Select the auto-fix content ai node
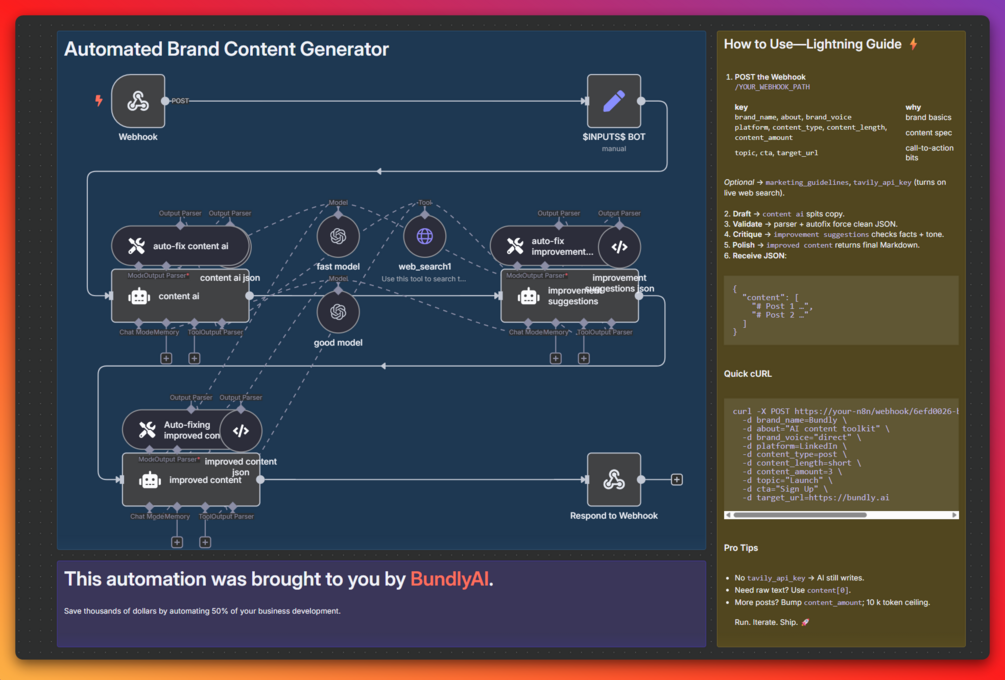Viewport: 1005px width, 680px height. click(x=180, y=246)
